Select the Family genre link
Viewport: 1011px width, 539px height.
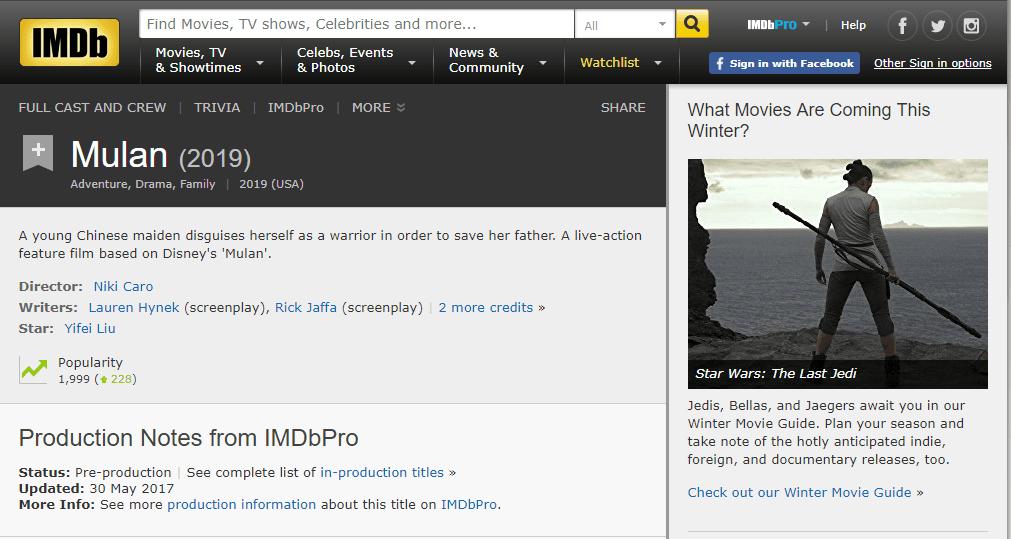pos(197,184)
